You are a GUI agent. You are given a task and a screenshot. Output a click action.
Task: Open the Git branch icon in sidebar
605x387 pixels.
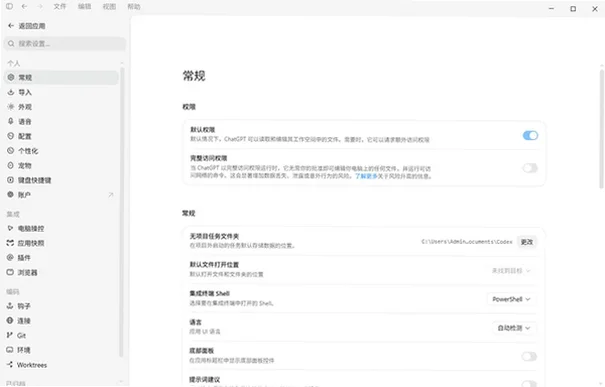[10, 335]
